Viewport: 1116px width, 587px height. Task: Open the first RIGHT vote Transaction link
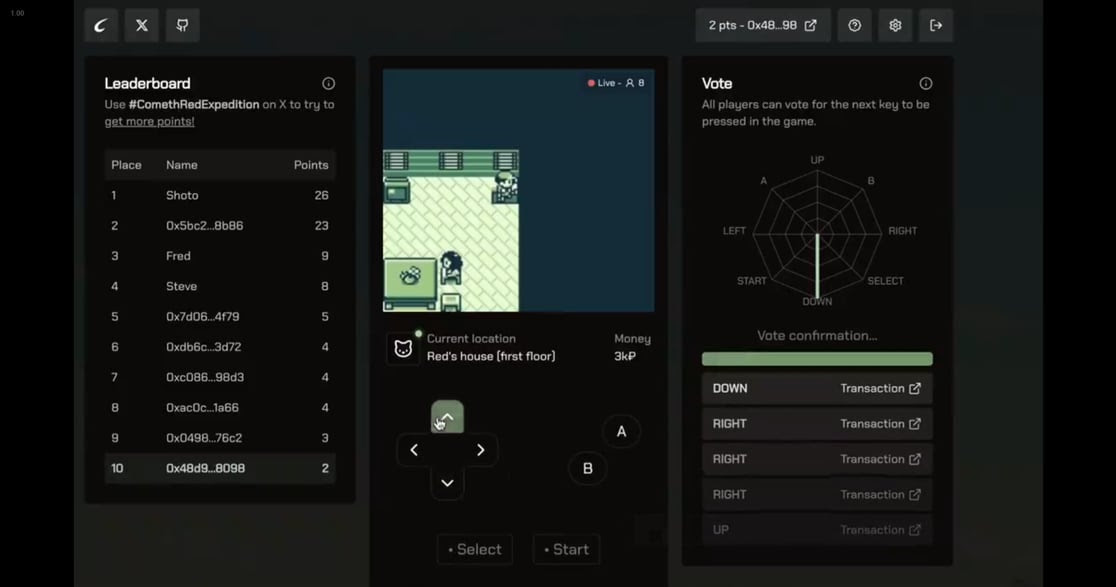click(x=880, y=424)
